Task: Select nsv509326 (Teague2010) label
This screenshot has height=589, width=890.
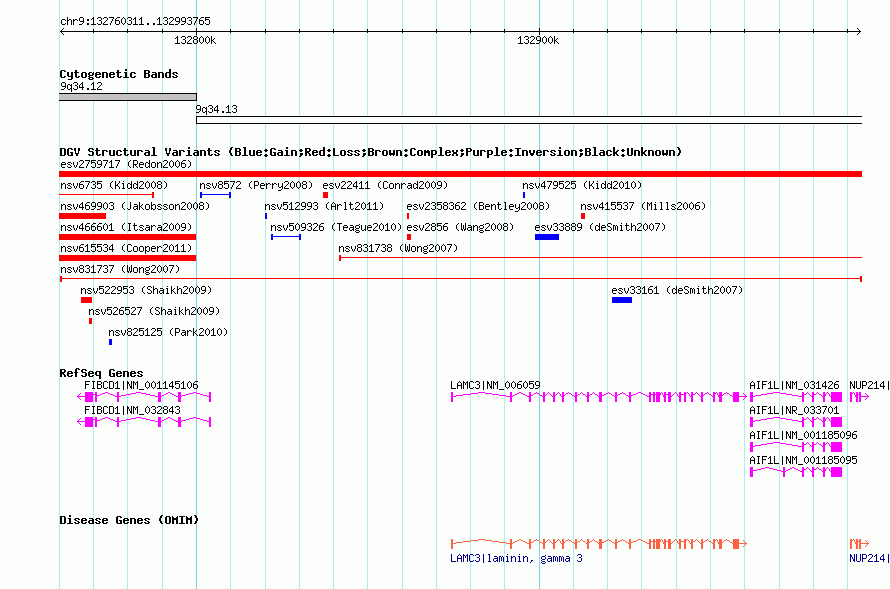Action: coord(336,227)
